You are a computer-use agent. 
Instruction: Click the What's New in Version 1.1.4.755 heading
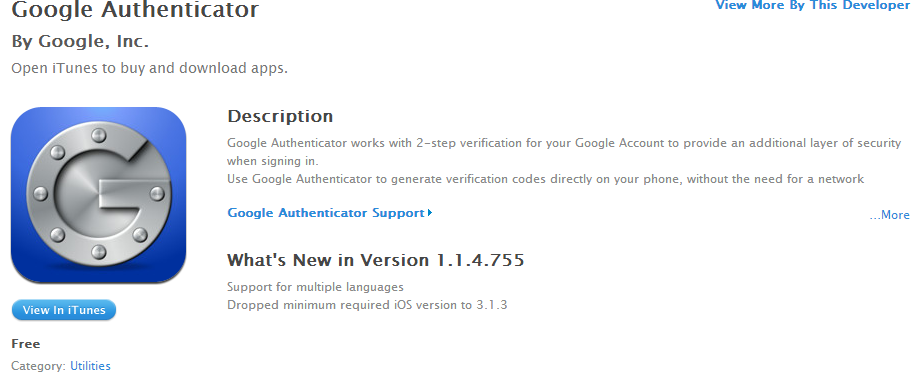point(375,259)
